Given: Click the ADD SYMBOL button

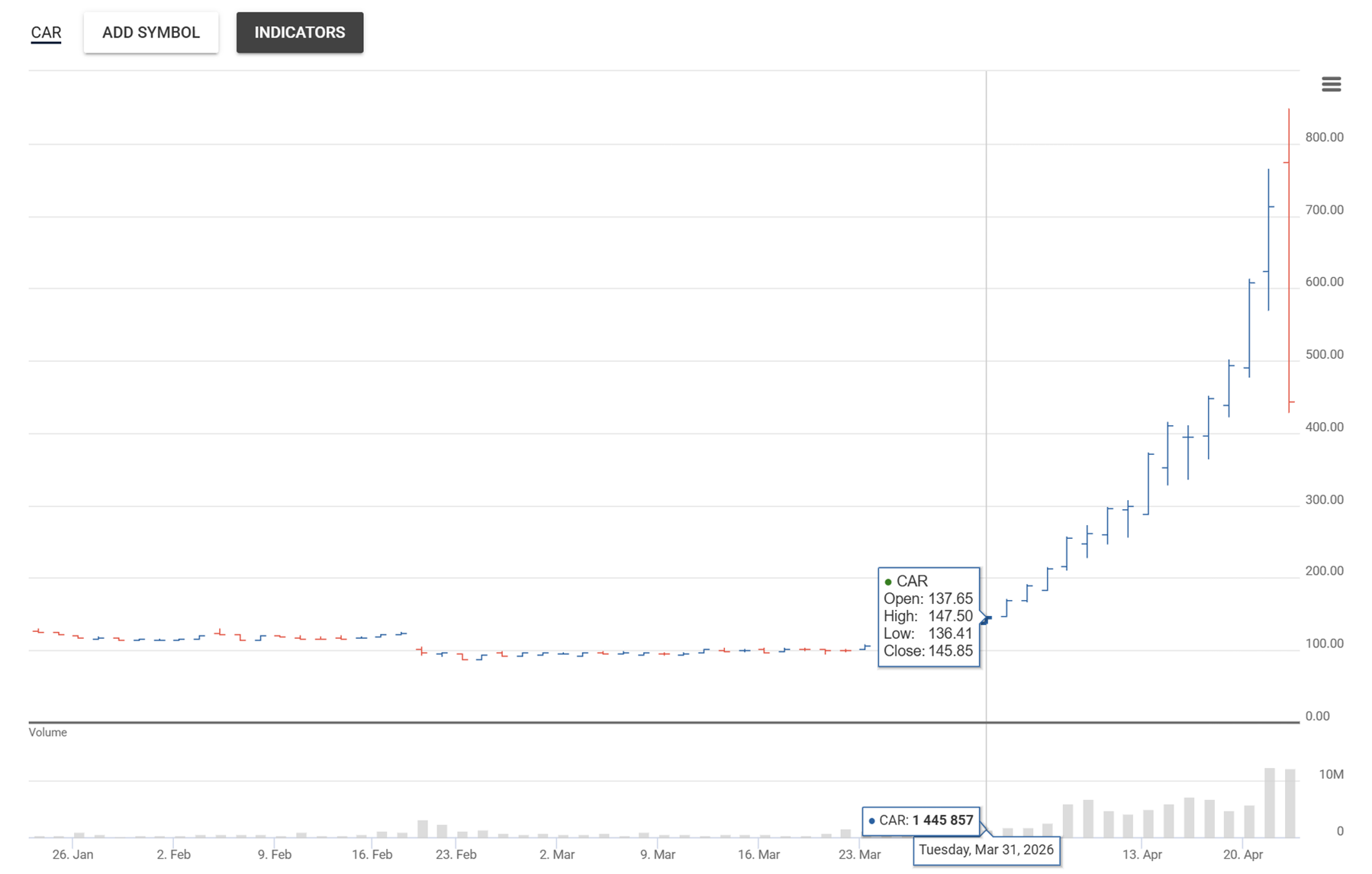Looking at the screenshot, I should pyautogui.click(x=151, y=33).
